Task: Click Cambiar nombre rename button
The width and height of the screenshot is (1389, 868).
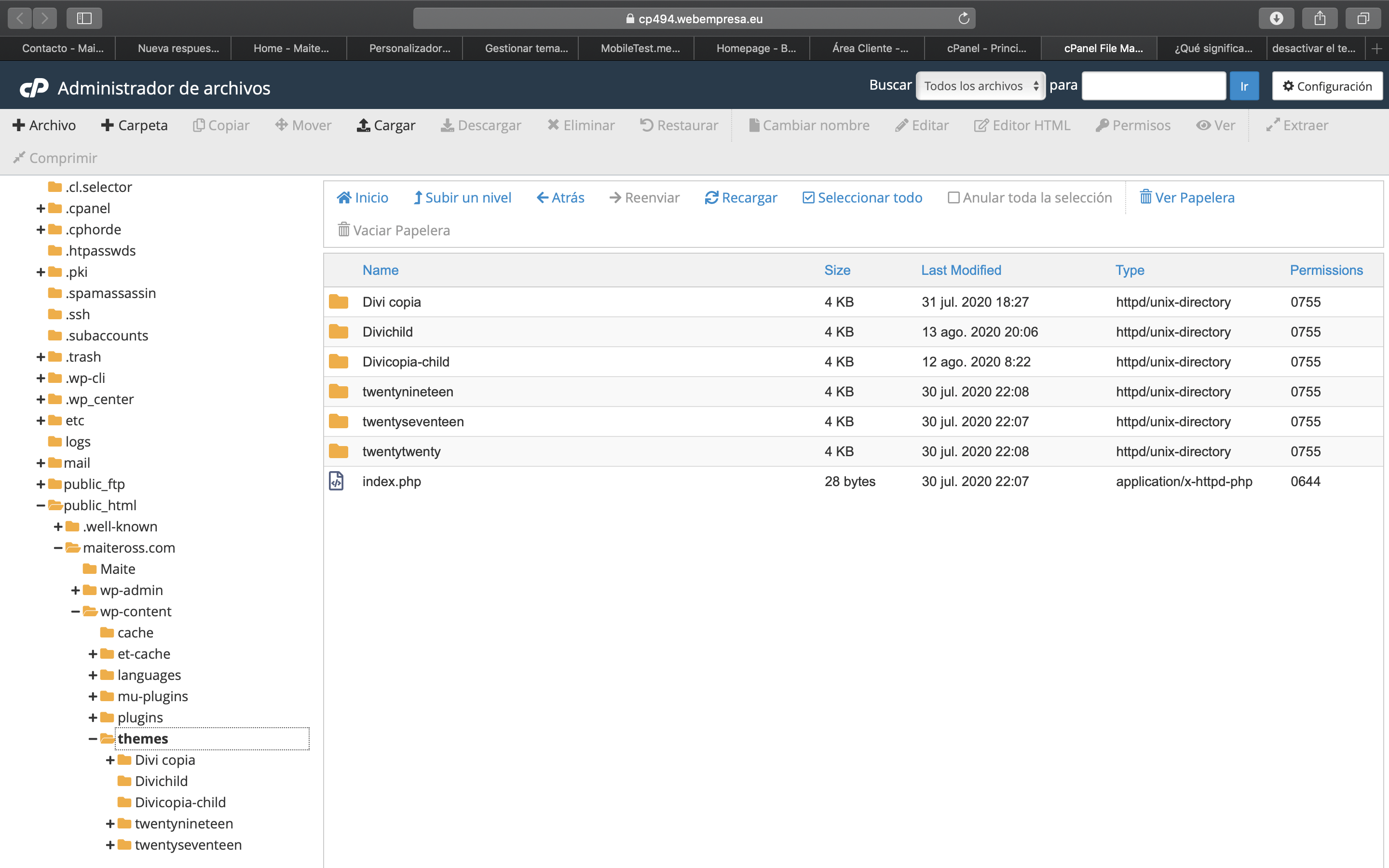Action: [809, 125]
